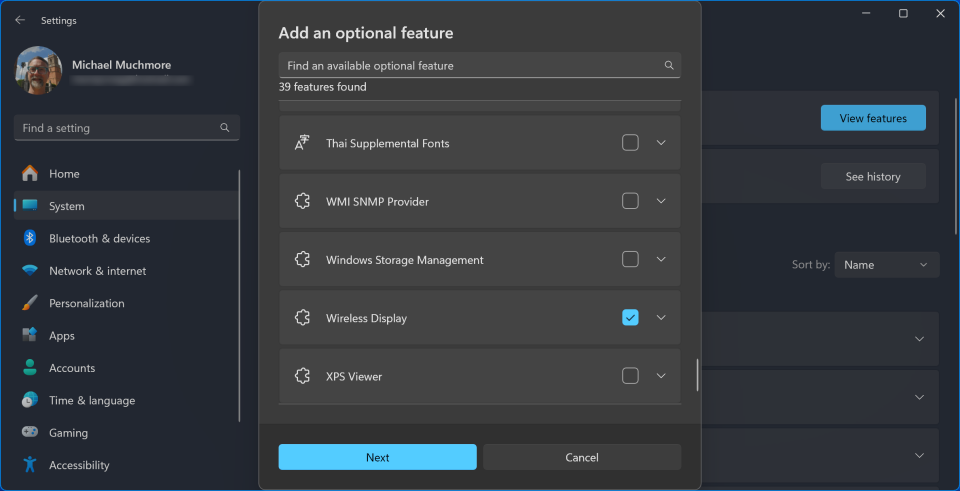The height and width of the screenshot is (491, 960).
Task: Click the Personalization paintbrush icon
Action: tap(29, 303)
